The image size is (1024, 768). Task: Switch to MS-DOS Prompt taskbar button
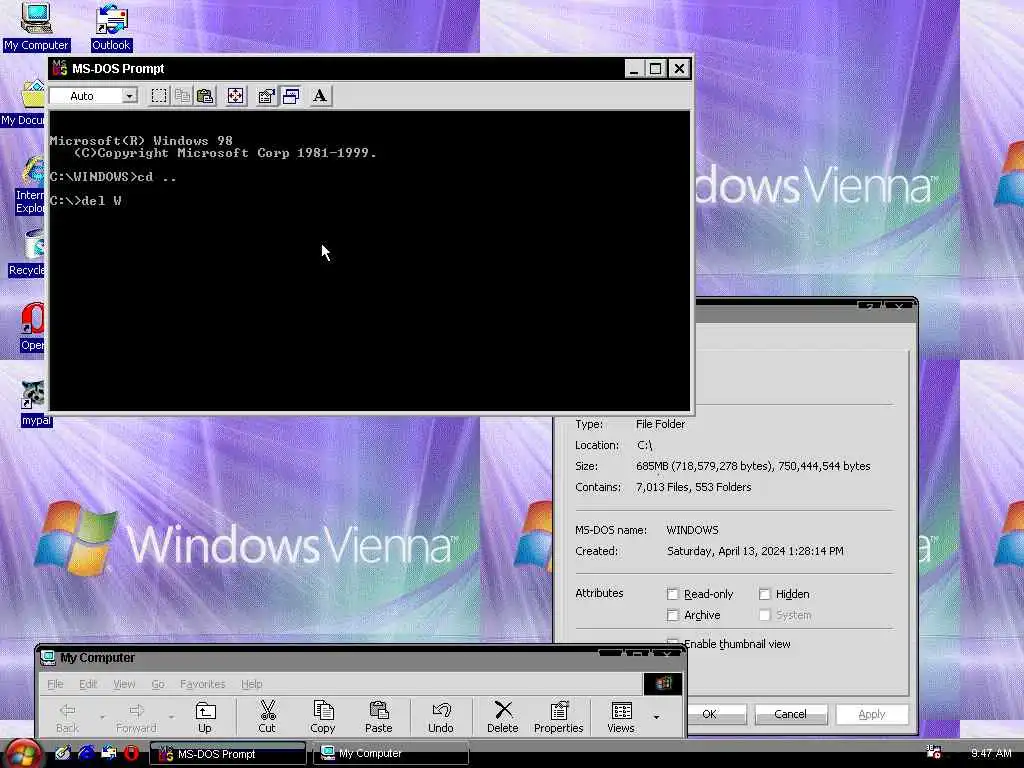(x=228, y=754)
